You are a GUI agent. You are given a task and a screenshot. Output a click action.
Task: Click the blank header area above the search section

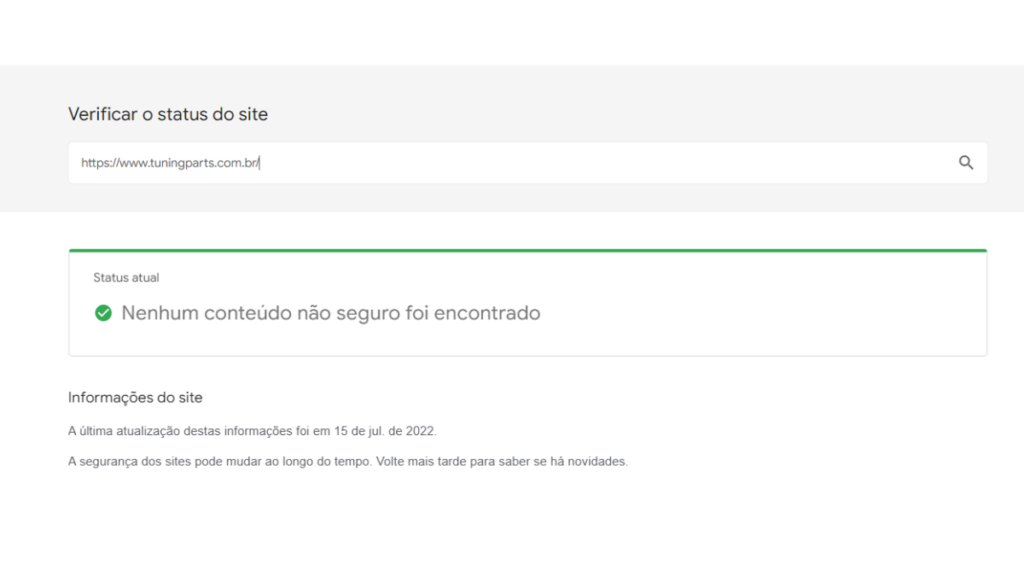pos(512,30)
